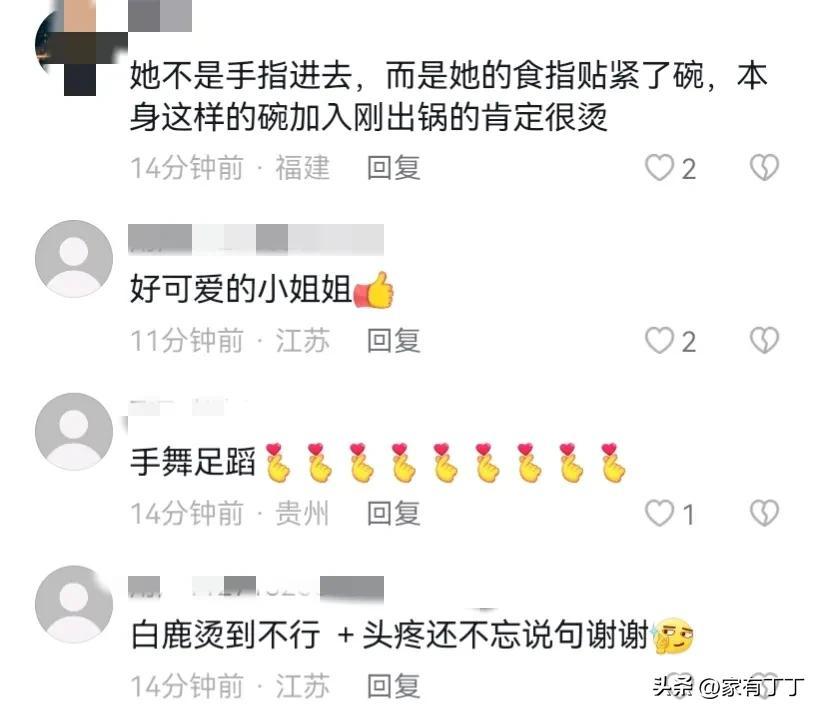Reply to the Fujian comment via 回复
Viewport: 823px width, 716px height.
pyautogui.click(x=394, y=168)
